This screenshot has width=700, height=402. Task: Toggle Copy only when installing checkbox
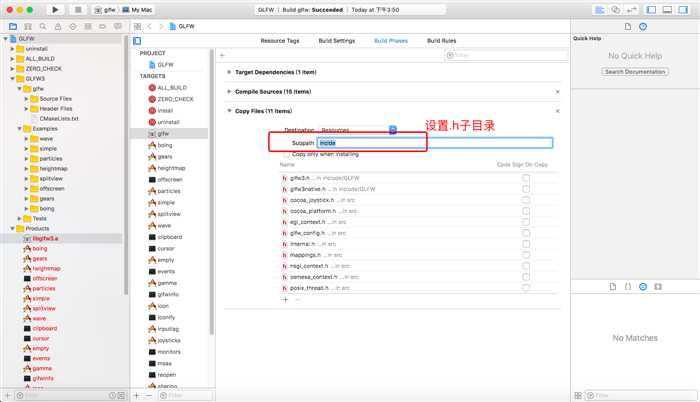click(x=287, y=154)
